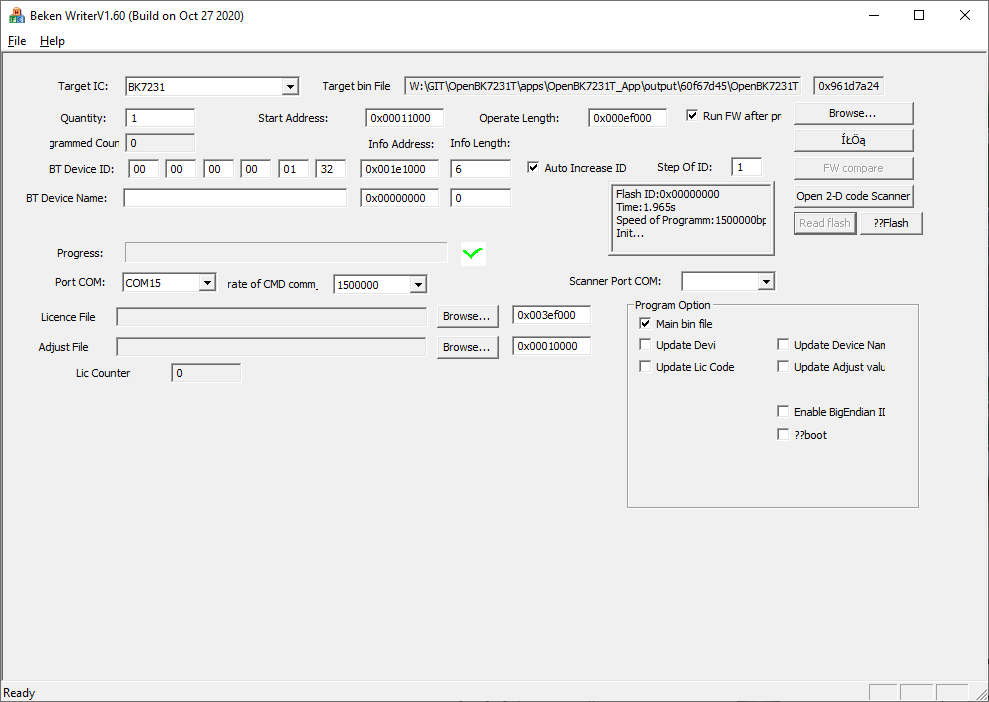Click the 'Init...' log line
Viewport: 989px width, 702px height.
coord(630,233)
